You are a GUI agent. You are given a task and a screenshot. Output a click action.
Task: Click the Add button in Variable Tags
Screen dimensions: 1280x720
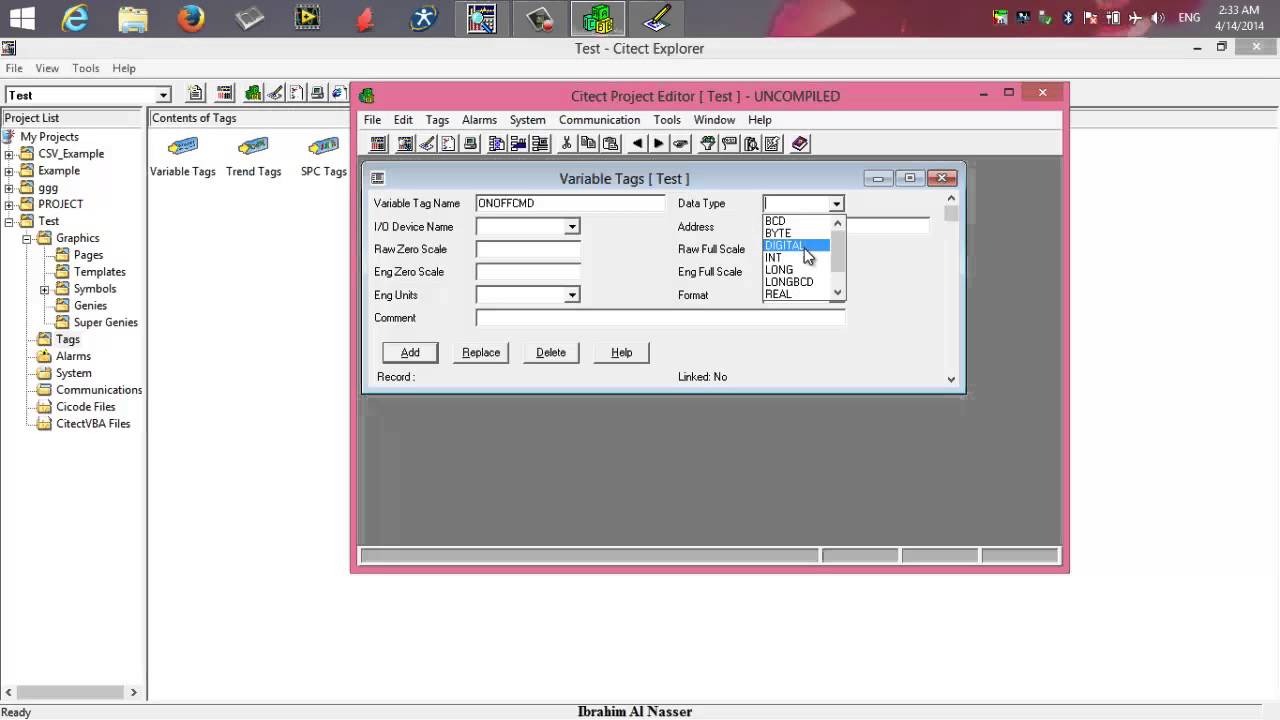[410, 352]
